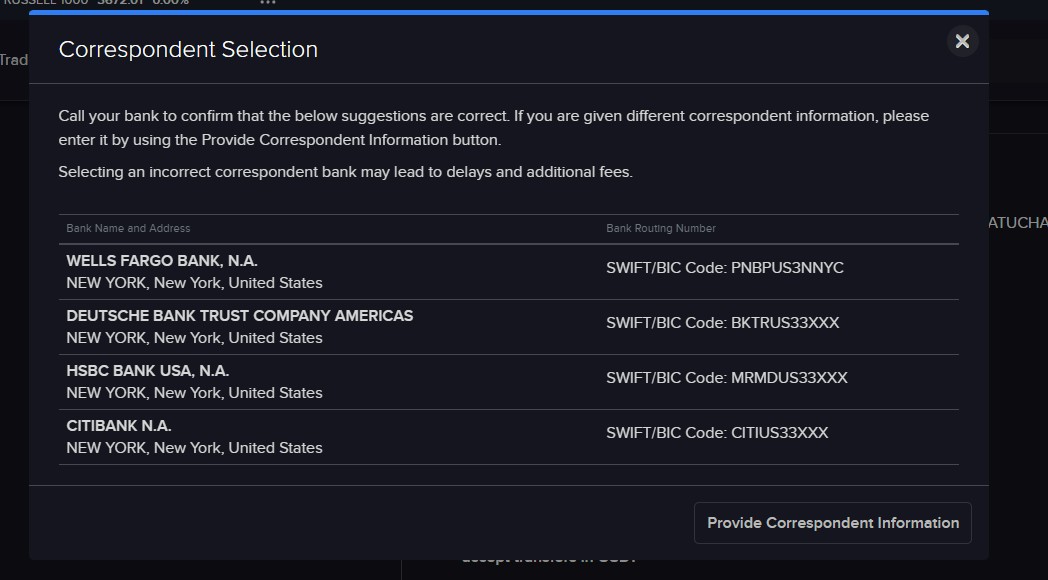
Task: Click the New York address under Citibank
Action: (x=194, y=448)
